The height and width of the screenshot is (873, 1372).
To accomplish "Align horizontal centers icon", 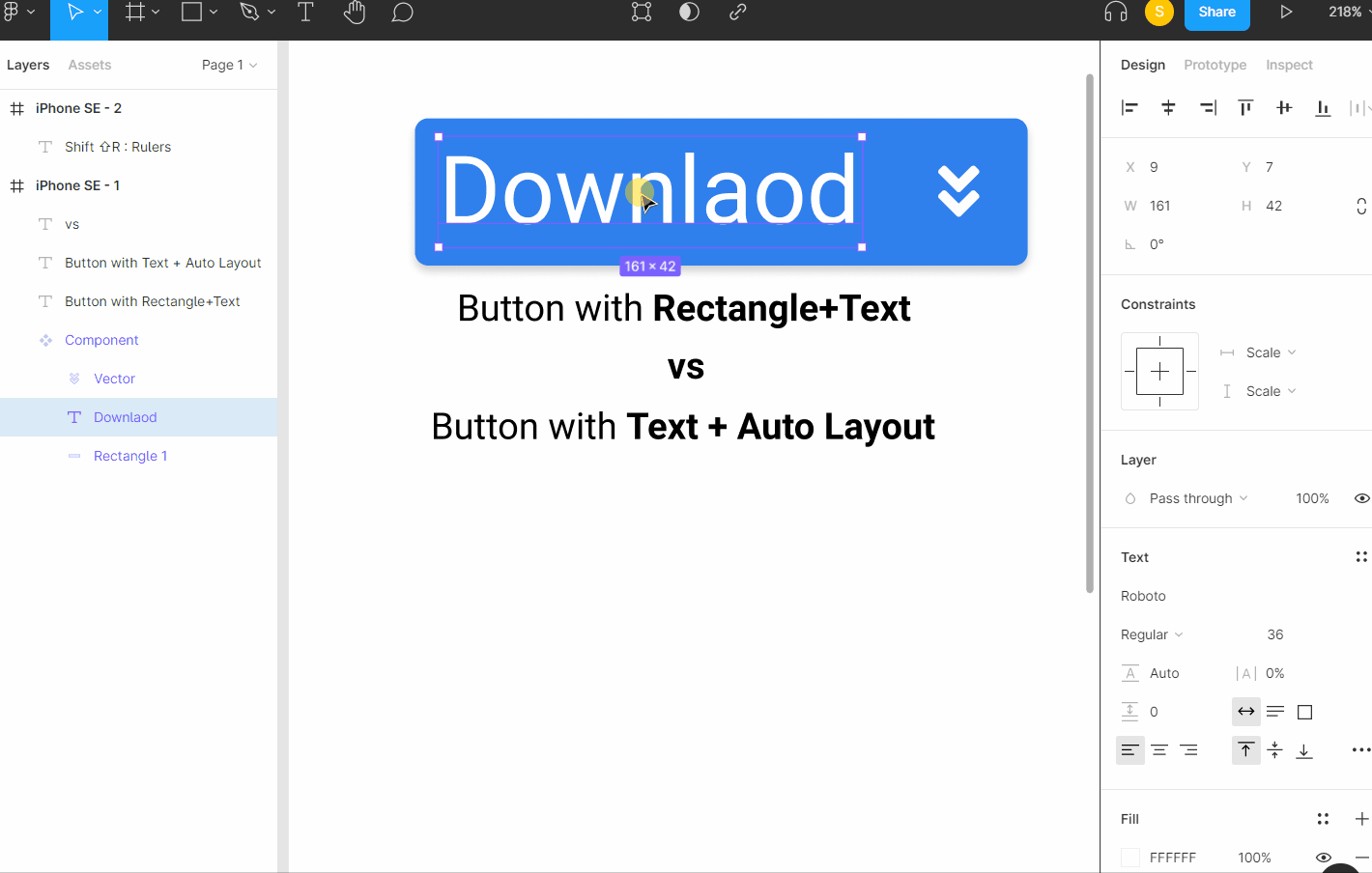I will pos(1168,107).
